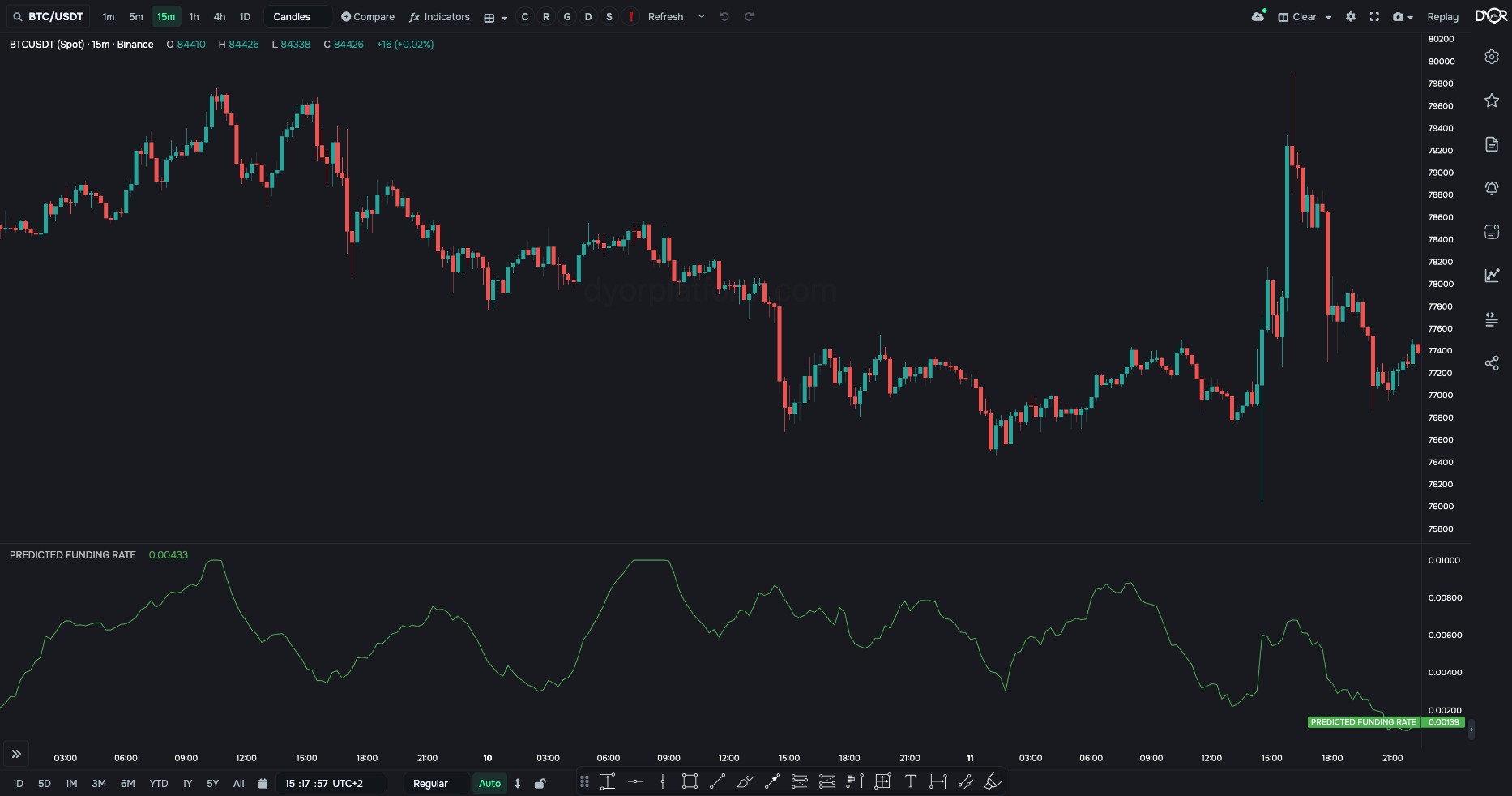Expand the grid layout dropdown arrow
The height and width of the screenshot is (796, 1512).
pos(505,18)
